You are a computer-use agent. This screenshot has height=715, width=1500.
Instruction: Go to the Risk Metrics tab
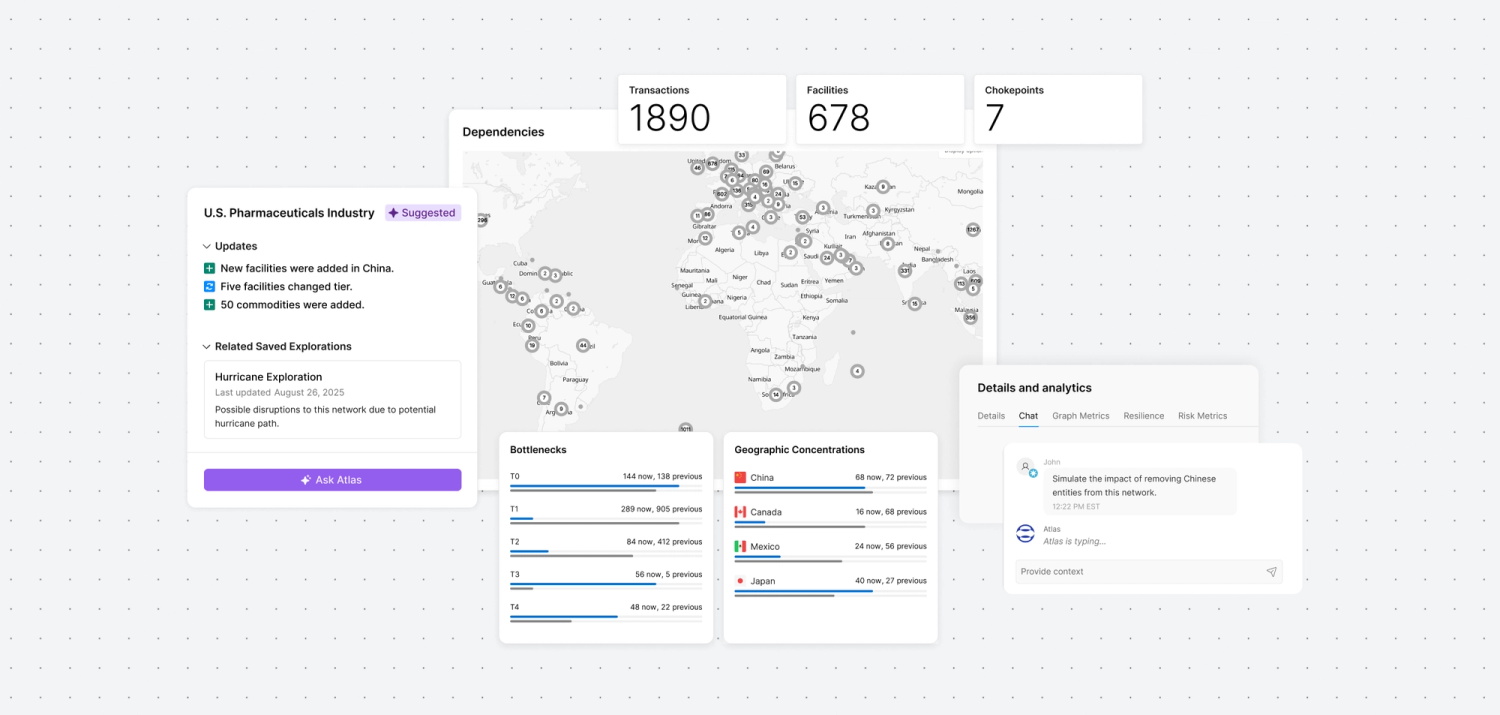pos(1202,416)
